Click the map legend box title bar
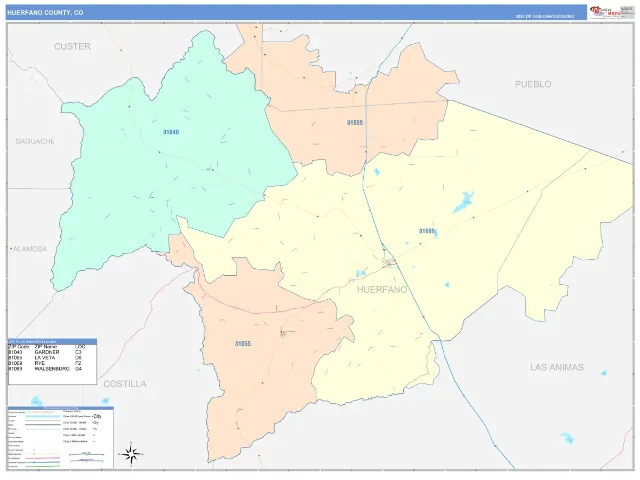Viewport: 640px width, 480px height. click(60, 408)
